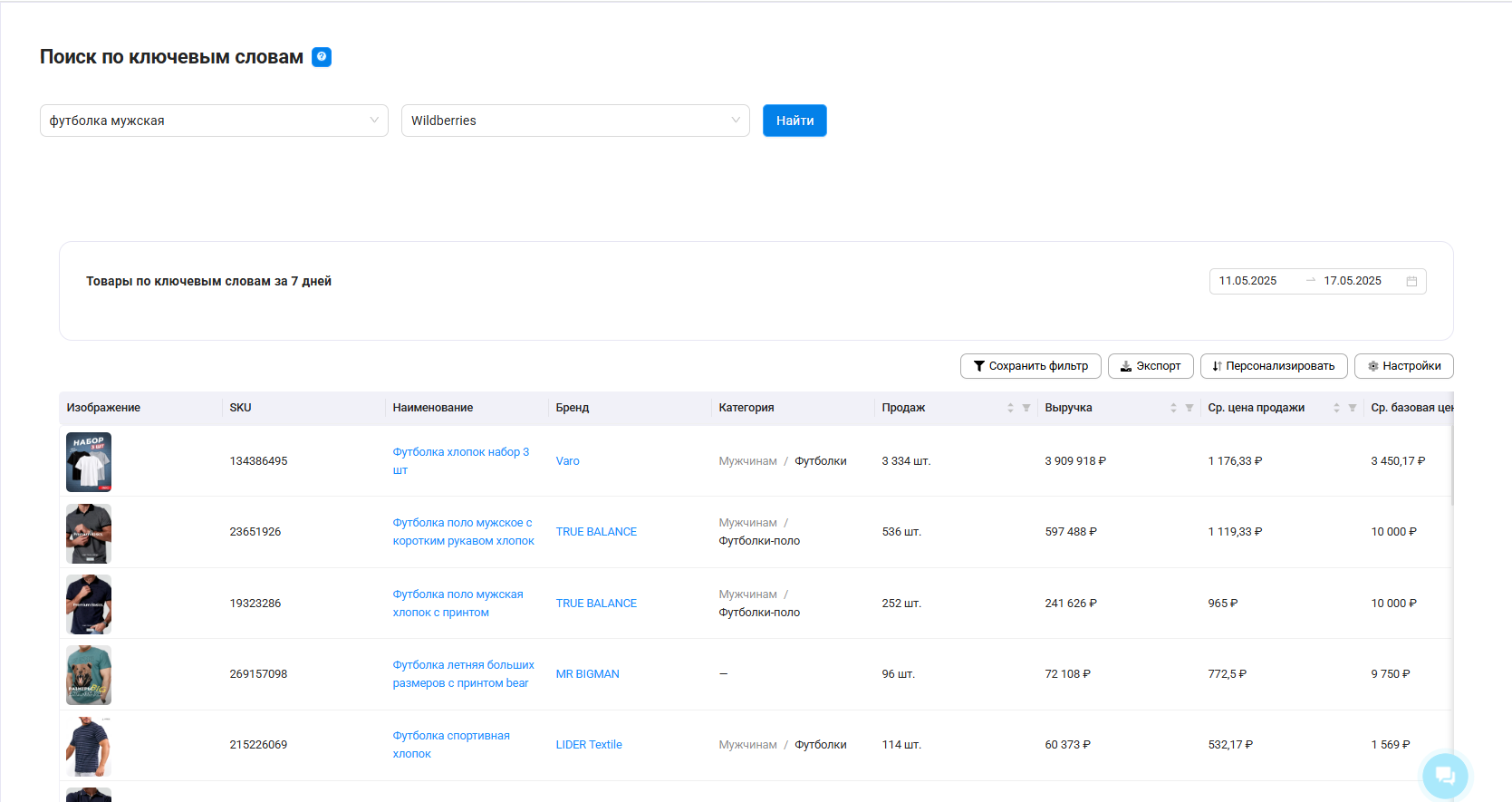Screen dimensions: 1512x802
Task: Click the product thumbnail for SKU 134386495
Action: click(x=89, y=462)
